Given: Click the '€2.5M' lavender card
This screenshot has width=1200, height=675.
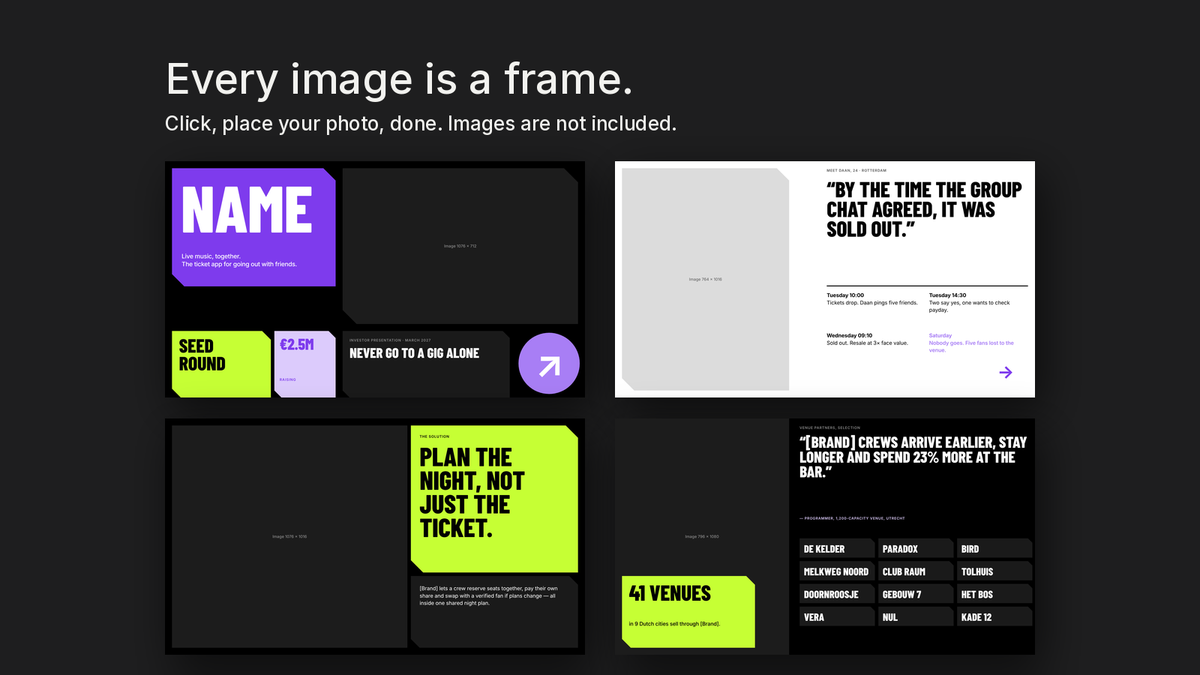Looking at the screenshot, I should click(x=305, y=364).
